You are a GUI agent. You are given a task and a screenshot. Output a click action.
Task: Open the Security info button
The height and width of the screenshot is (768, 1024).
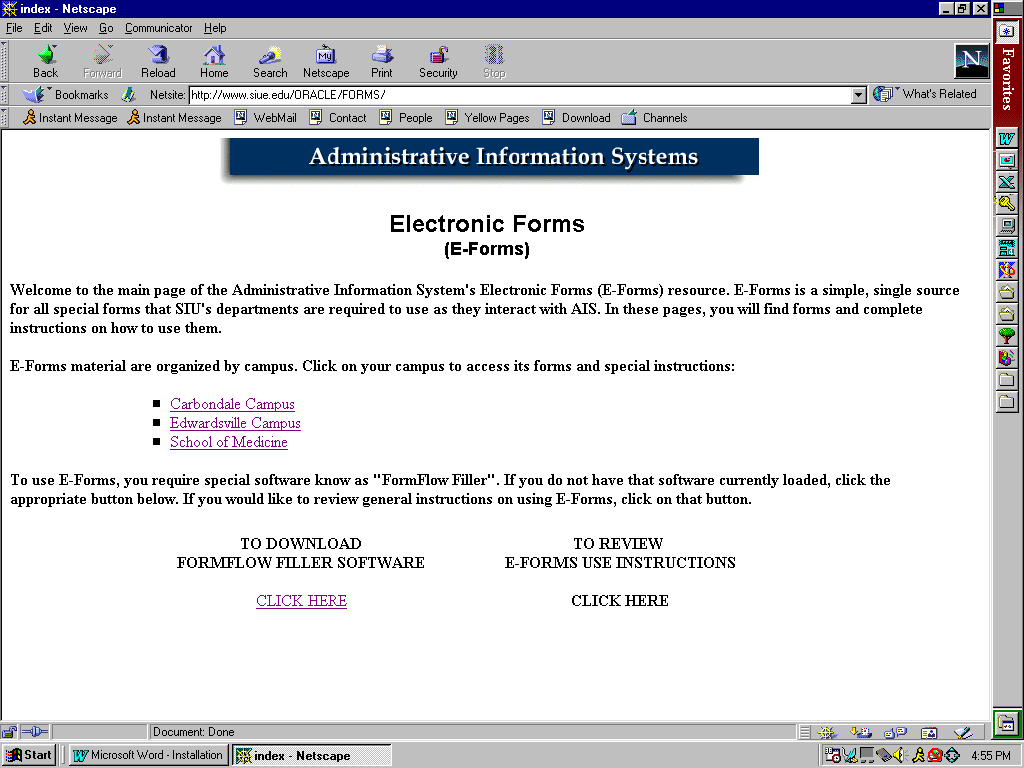coord(438,61)
